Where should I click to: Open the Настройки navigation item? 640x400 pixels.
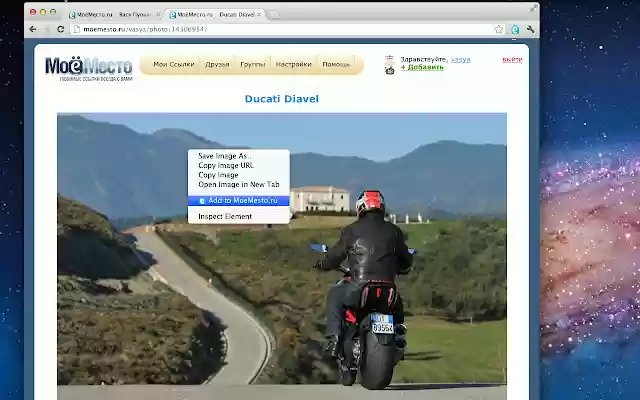[x=293, y=64]
